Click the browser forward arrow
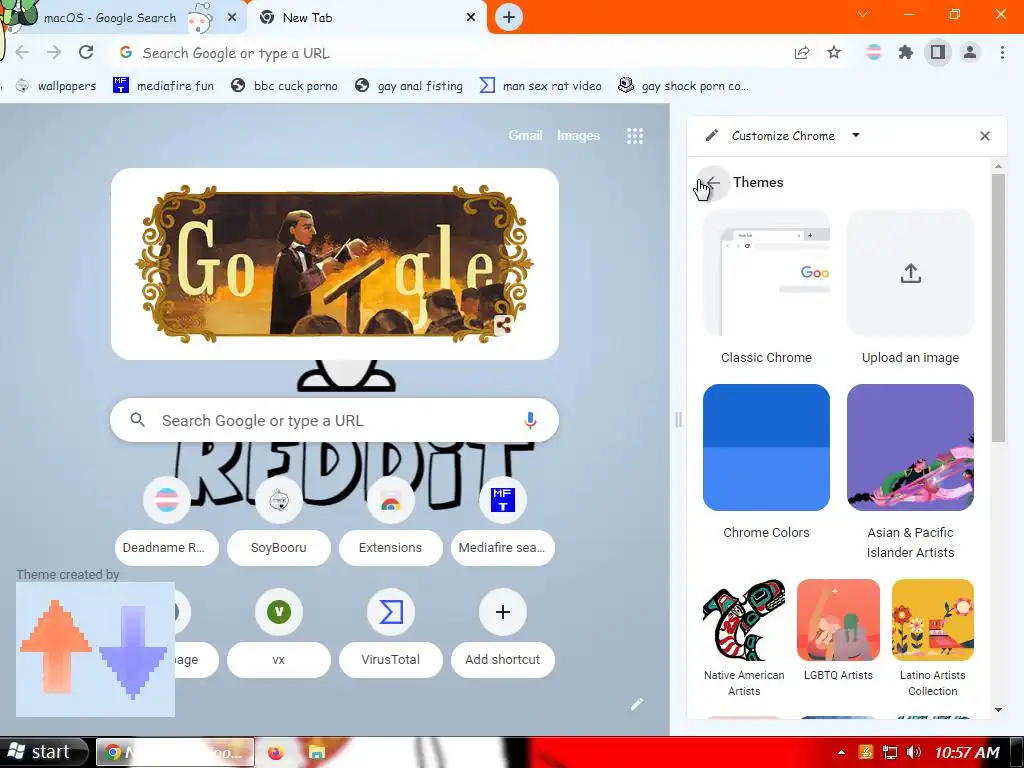 pos(54,53)
